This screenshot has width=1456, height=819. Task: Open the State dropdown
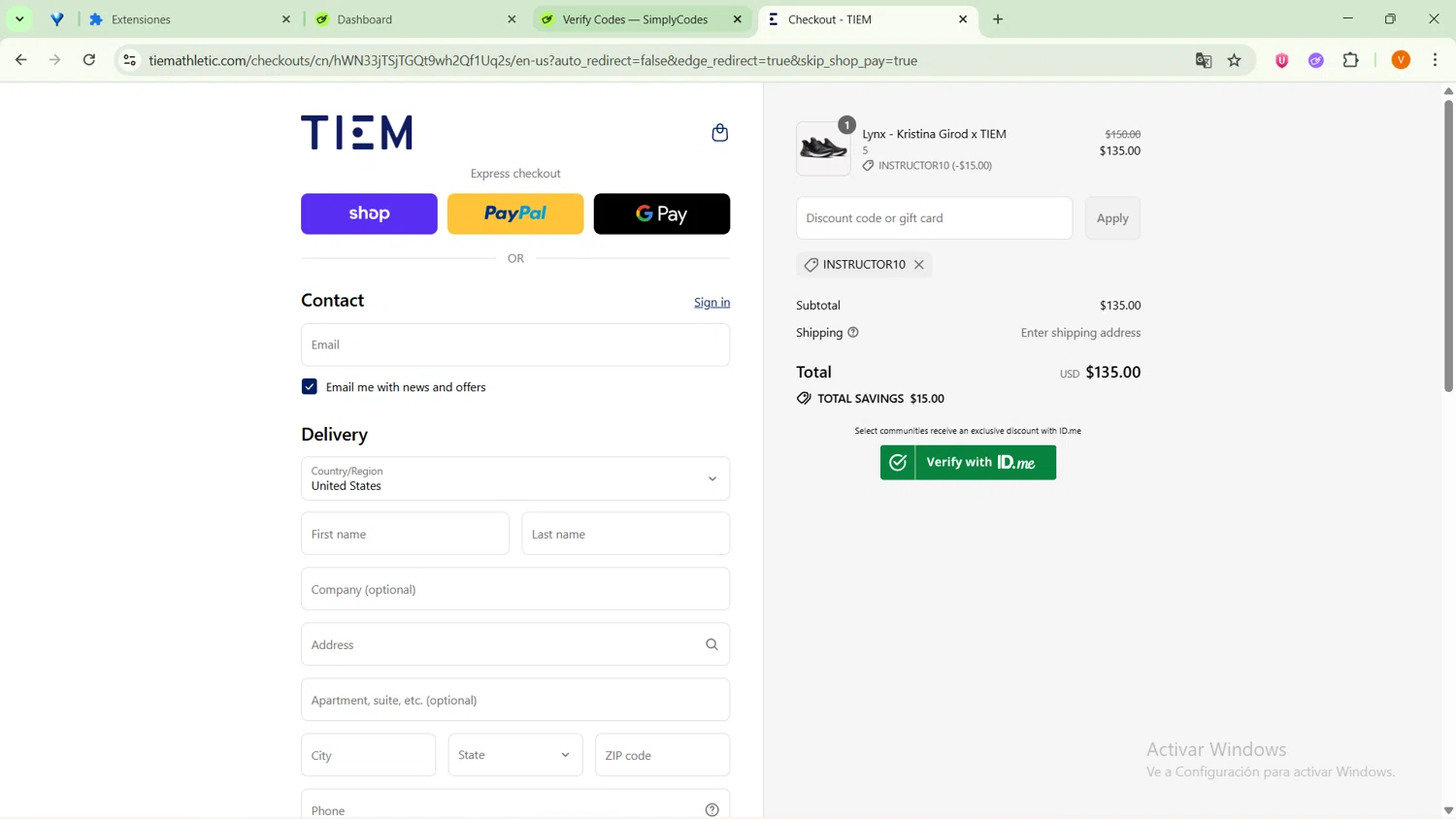515,755
